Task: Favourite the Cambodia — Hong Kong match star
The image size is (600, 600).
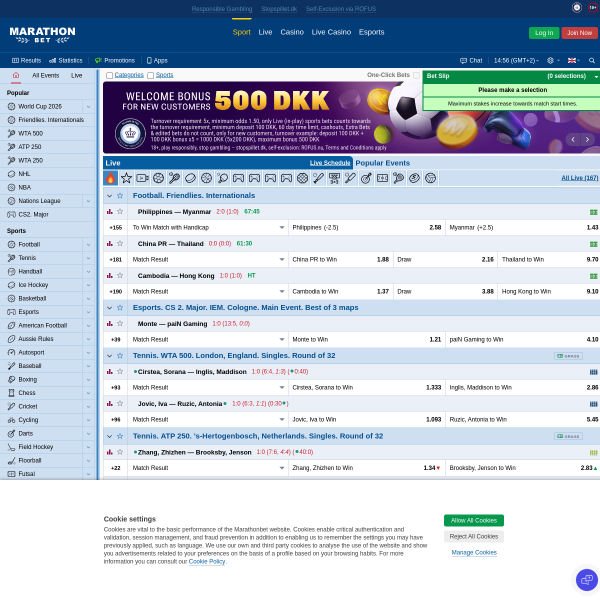Action: click(x=120, y=276)
